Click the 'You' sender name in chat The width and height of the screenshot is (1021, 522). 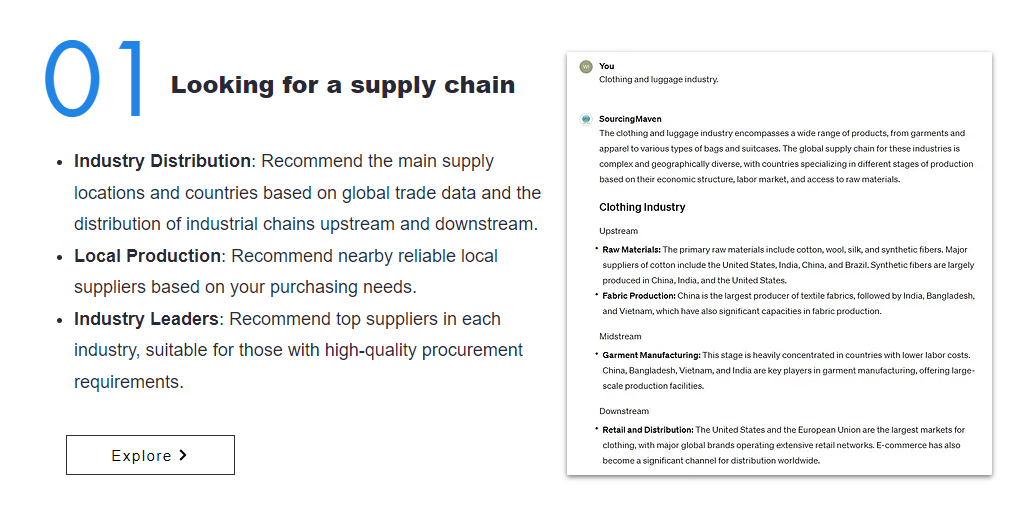pos(607,66)
